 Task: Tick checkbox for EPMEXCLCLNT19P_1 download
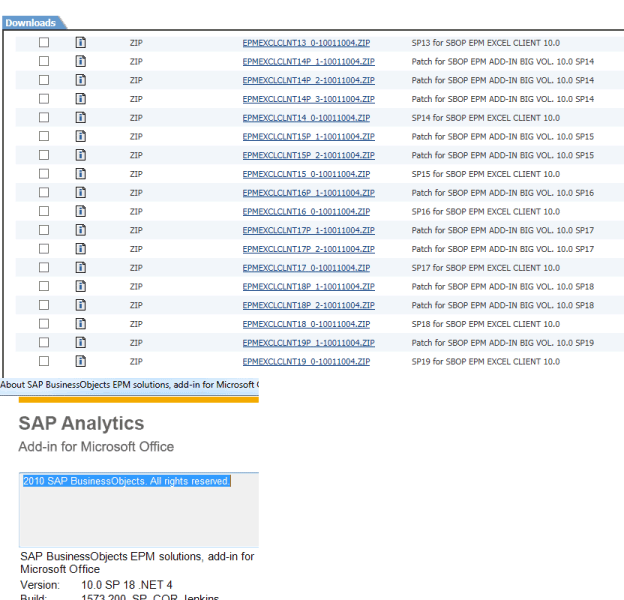pos(44,342)
